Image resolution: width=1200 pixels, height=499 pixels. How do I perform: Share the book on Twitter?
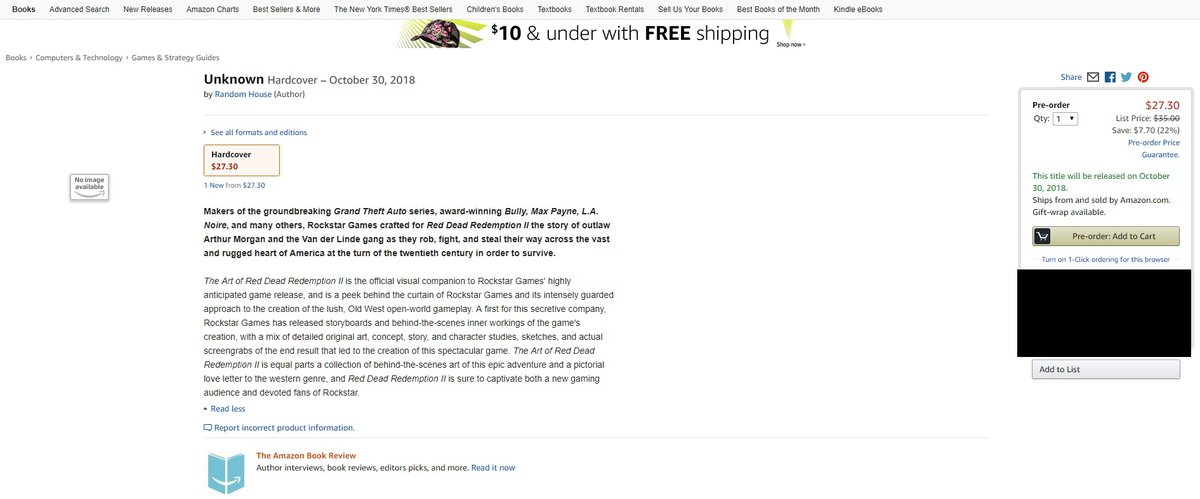(1126, 77)
